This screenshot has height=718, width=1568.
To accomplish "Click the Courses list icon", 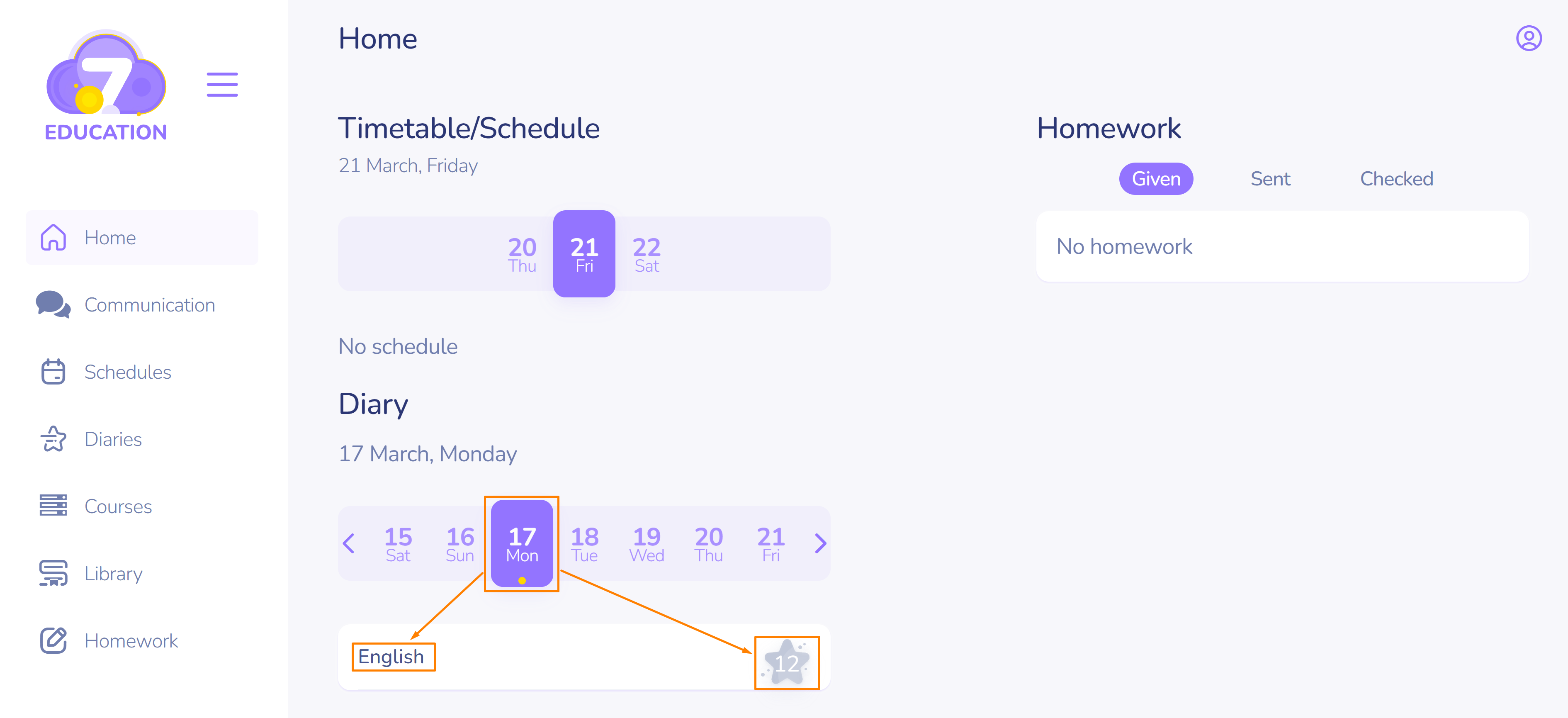I will [53, 506].
